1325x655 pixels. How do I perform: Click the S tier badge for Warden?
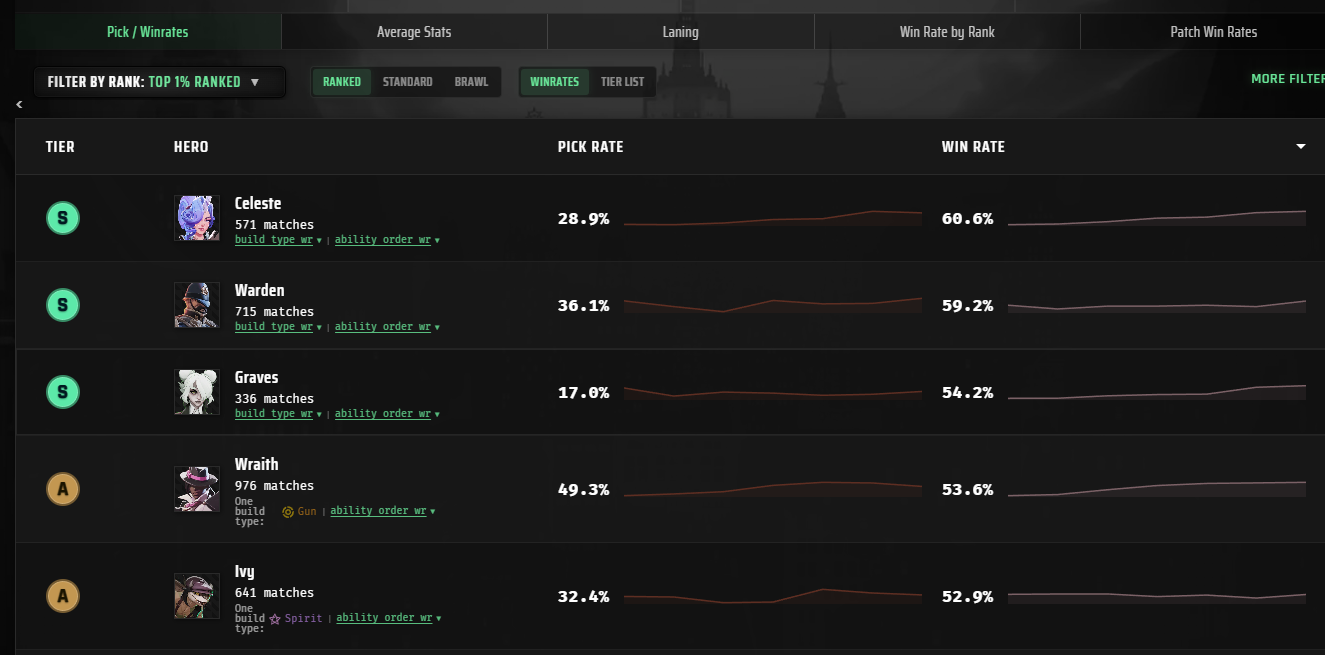(x=63, y=305)
